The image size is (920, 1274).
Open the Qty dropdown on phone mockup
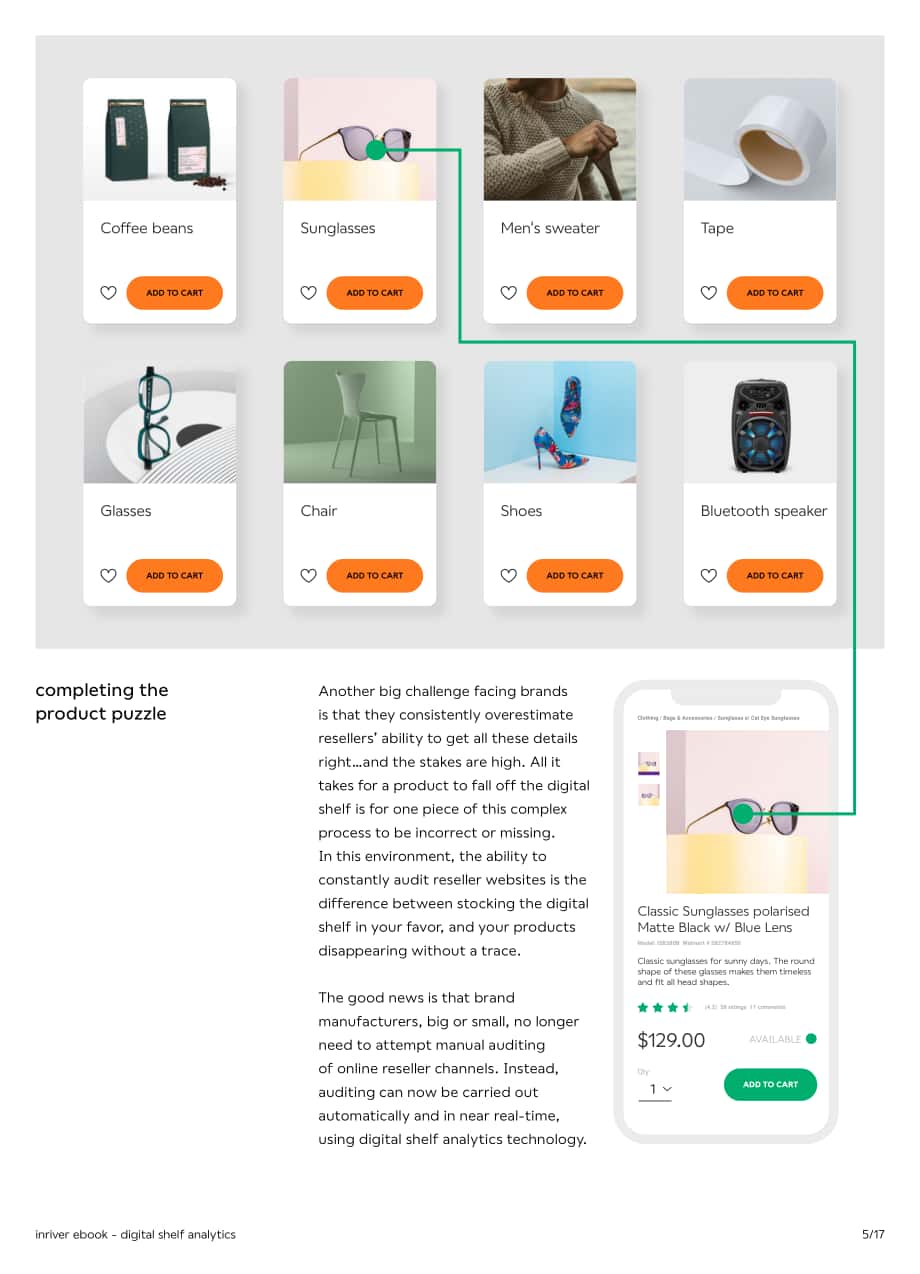tap(655, 1089)
